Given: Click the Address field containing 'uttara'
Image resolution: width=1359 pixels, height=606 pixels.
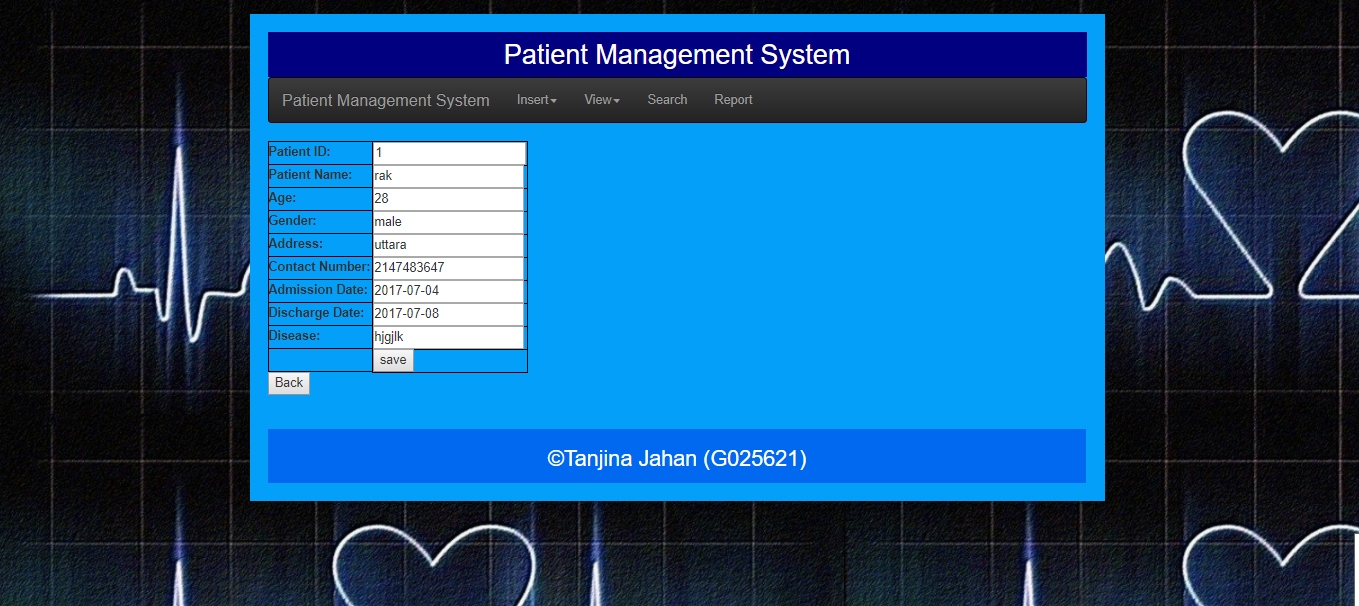Looking at the screenshot, I should pos(448,245).
